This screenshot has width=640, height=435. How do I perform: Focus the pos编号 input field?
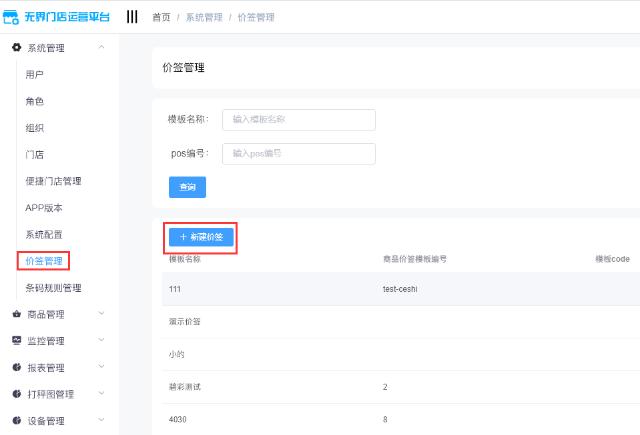point(299,154)
